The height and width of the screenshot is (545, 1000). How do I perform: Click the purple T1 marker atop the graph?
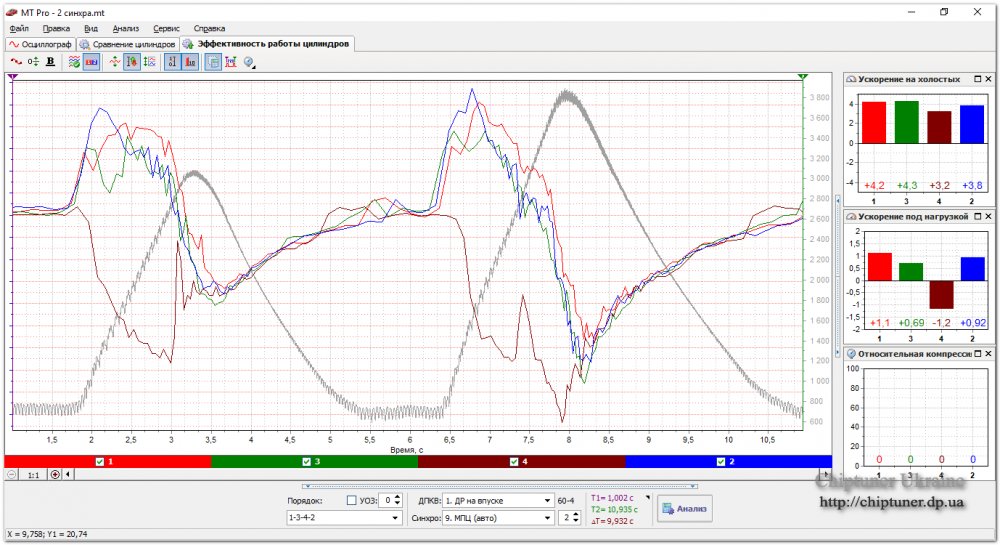pyautogui.click(x=13, y=76)
